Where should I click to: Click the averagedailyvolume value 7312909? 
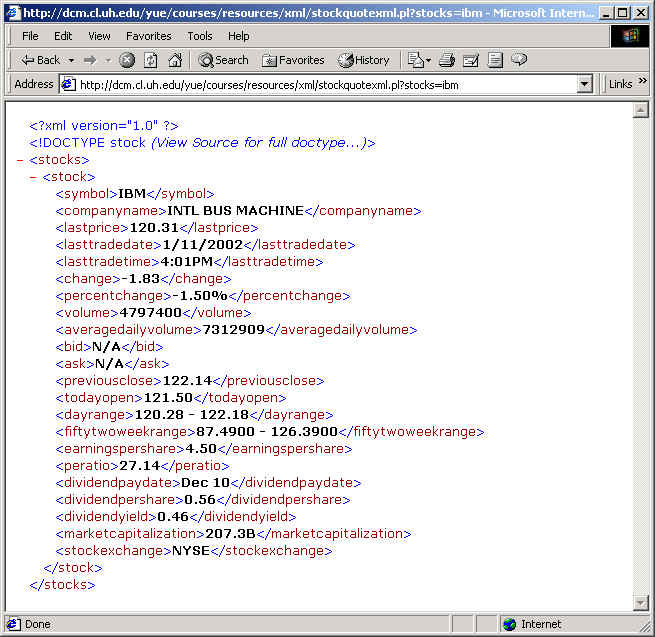234,330
